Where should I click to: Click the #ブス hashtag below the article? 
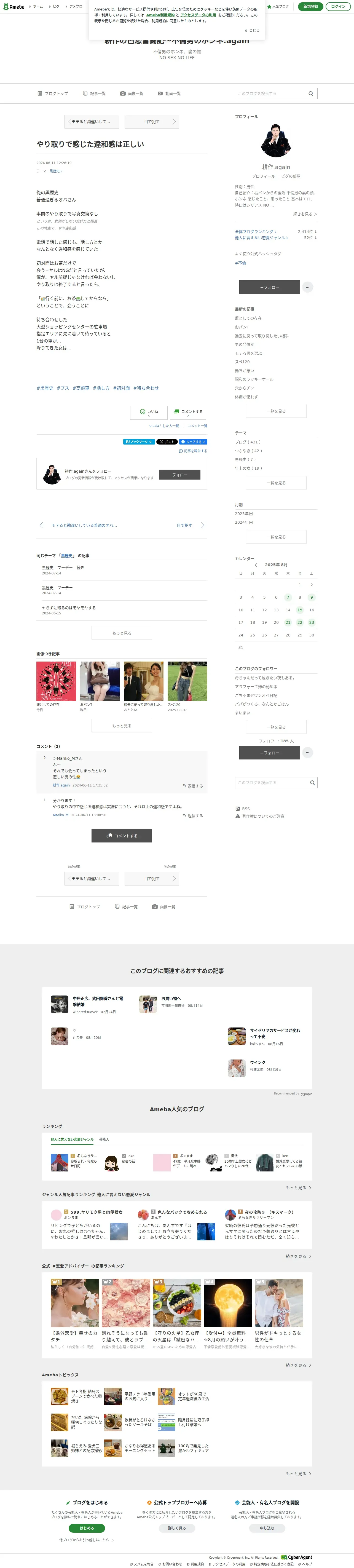pos(63,388)
